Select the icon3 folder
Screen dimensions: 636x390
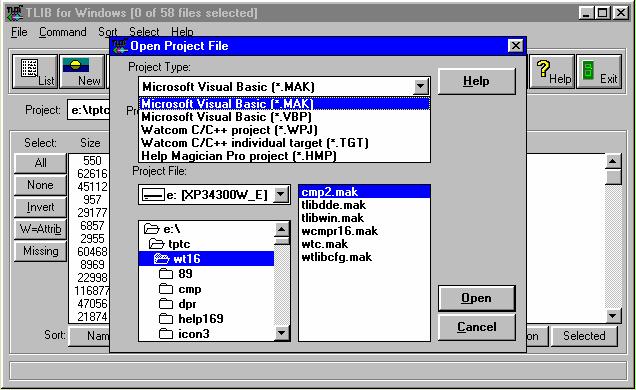tap(207, 334)
